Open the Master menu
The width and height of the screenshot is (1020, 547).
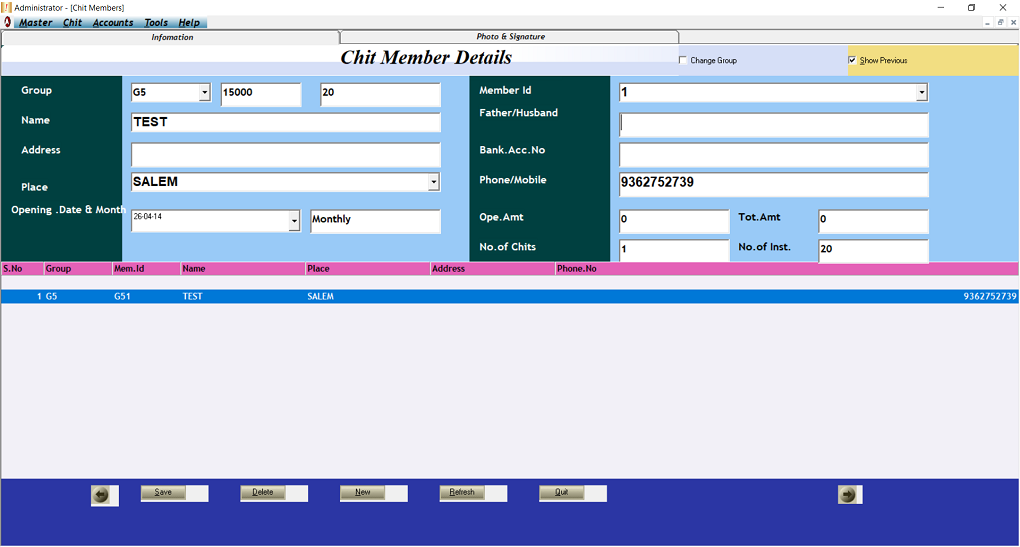[x=36, y=22]
